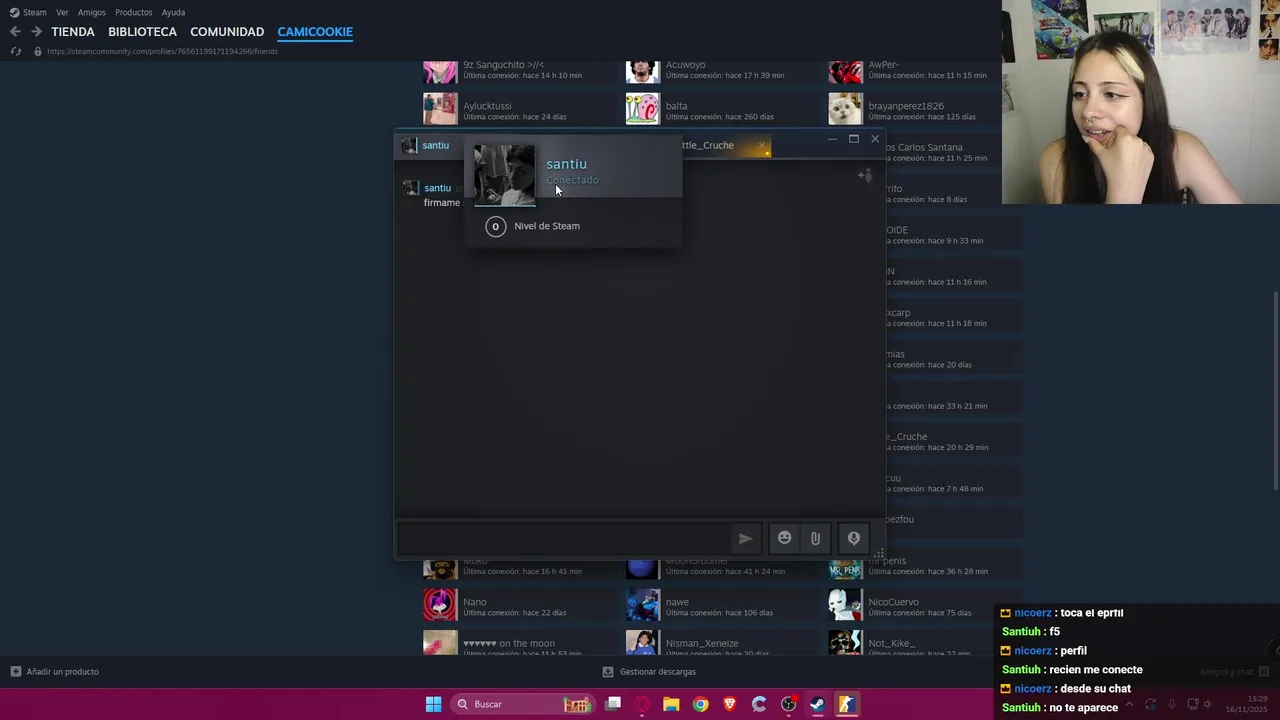
Task: Open Opera GX from the taskbar
Action: (642, 704)
